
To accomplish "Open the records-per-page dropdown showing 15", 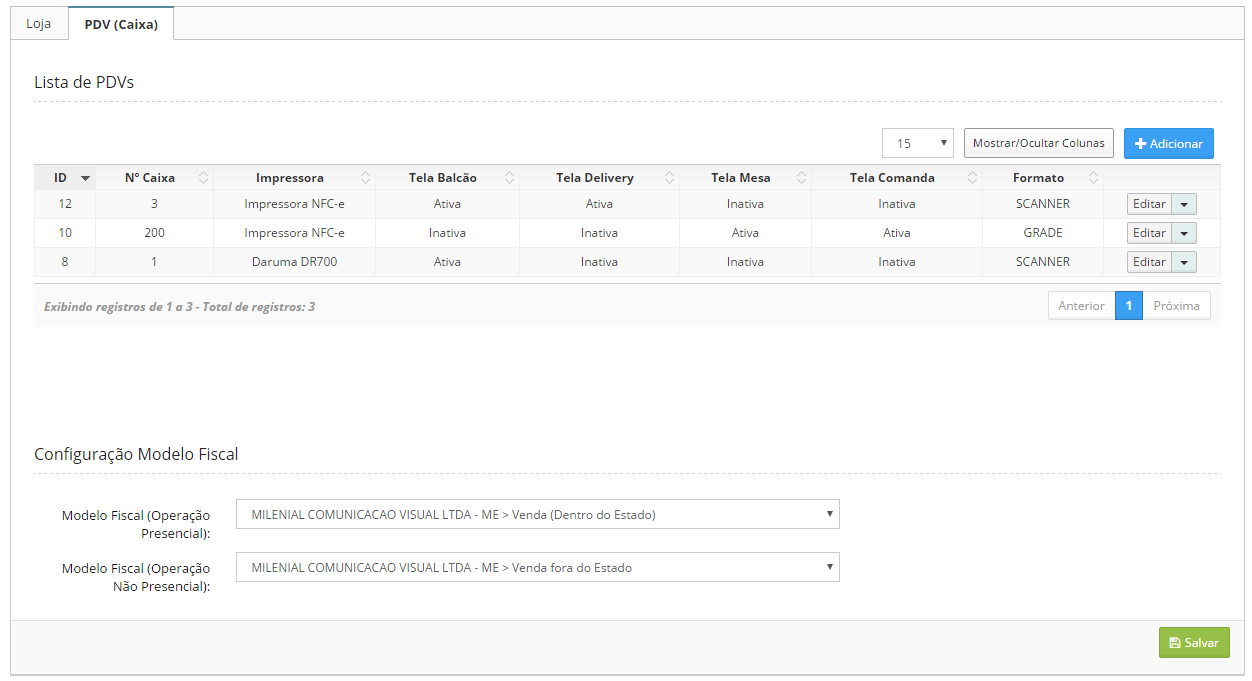I will coord(917,143).
